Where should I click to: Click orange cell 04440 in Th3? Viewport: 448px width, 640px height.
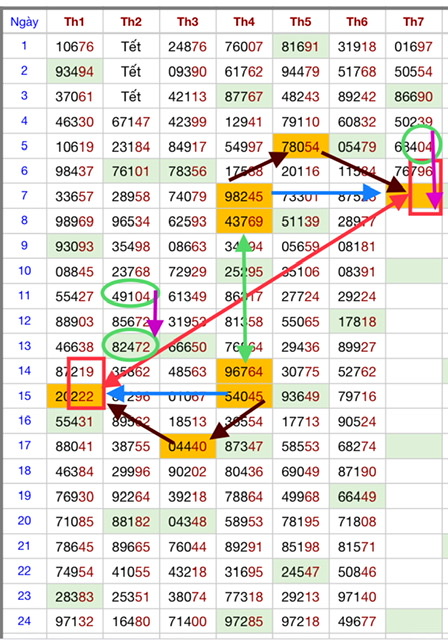188,446
